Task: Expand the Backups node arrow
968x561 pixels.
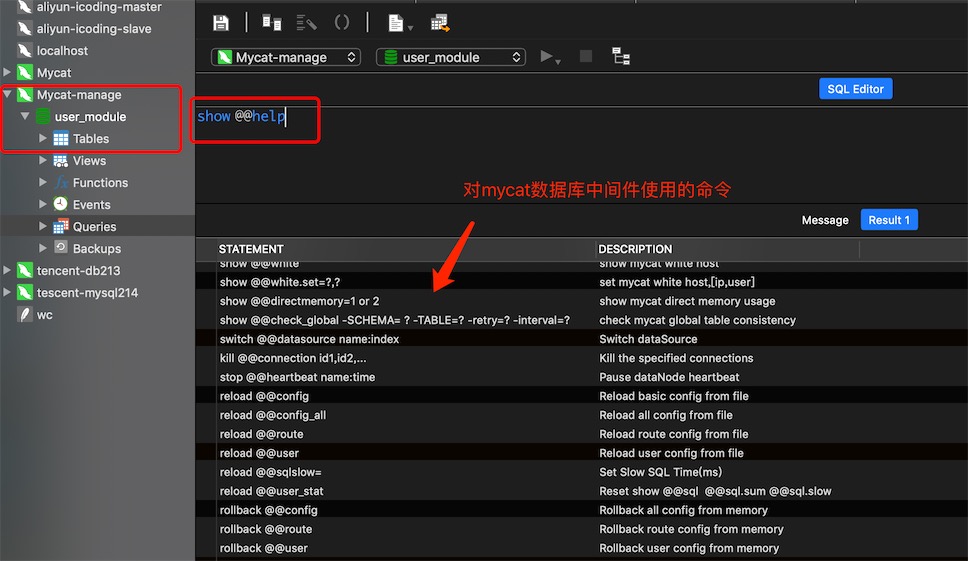Action: 43,248
